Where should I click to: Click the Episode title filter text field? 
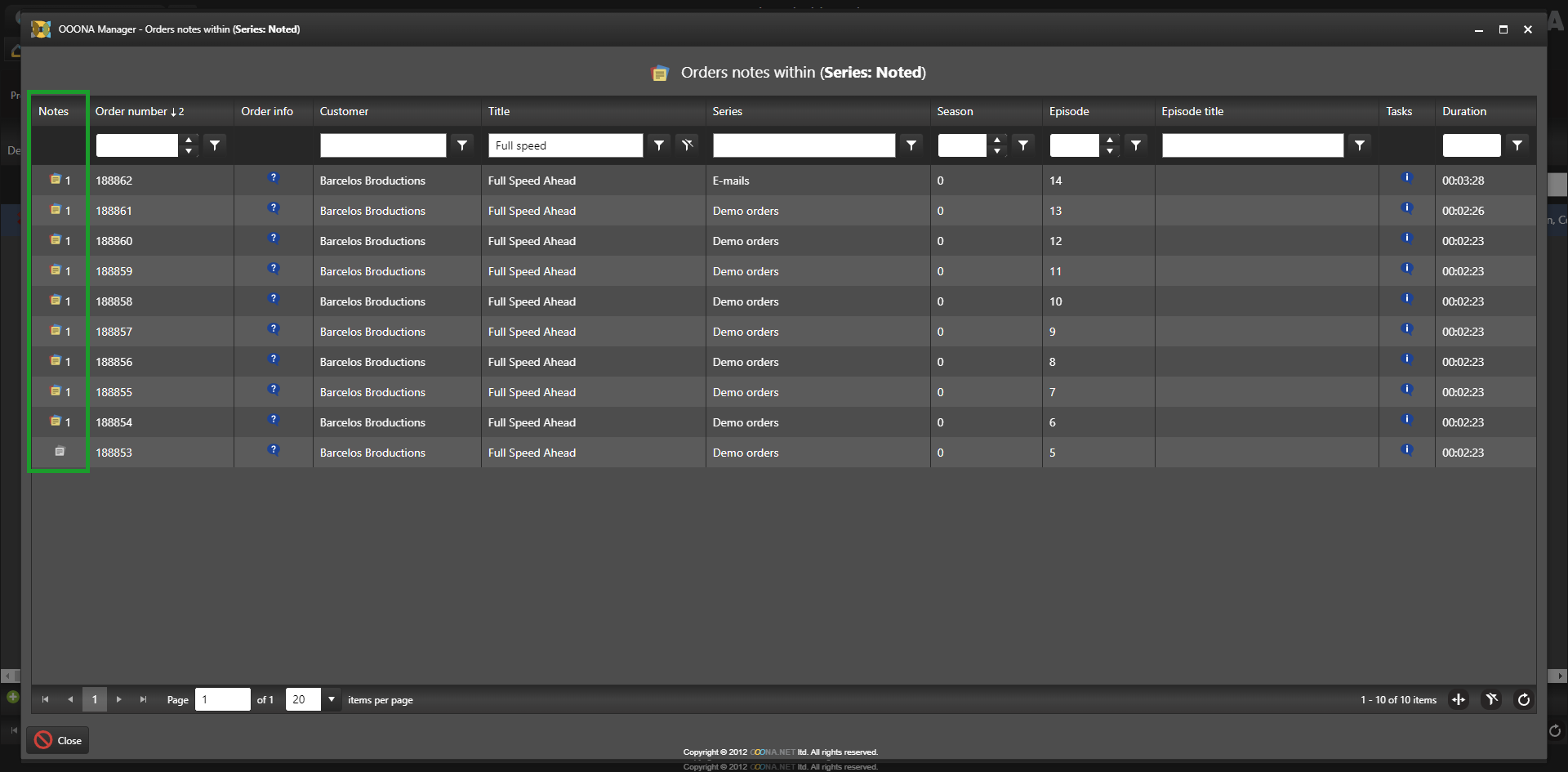[x=1252, y=145]
